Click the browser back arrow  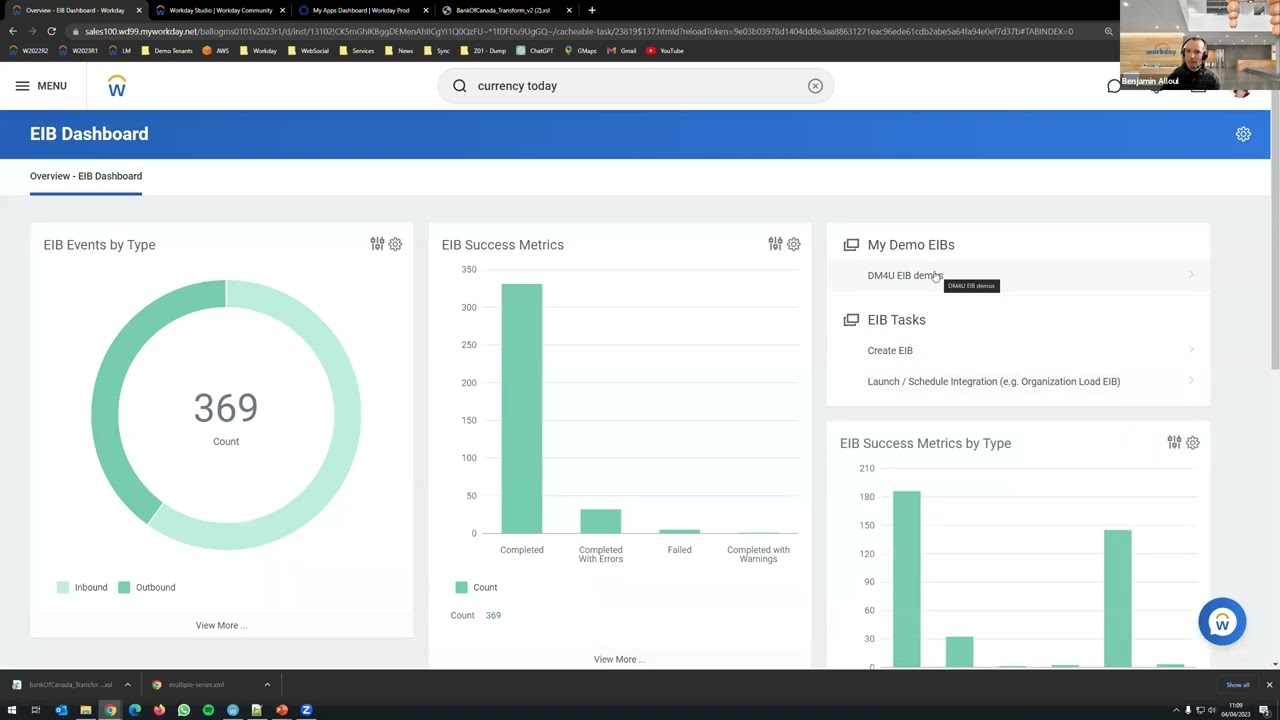[13, 31]
